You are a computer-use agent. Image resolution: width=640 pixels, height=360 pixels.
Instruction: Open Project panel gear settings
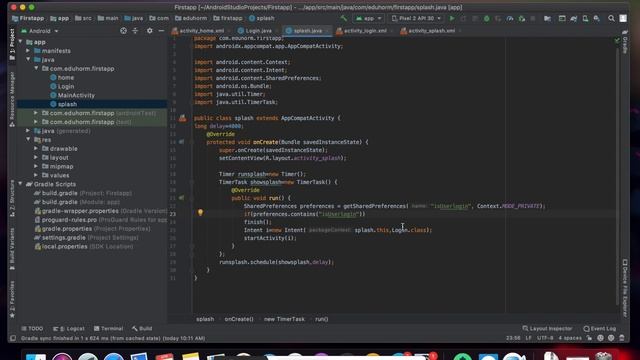149,31
